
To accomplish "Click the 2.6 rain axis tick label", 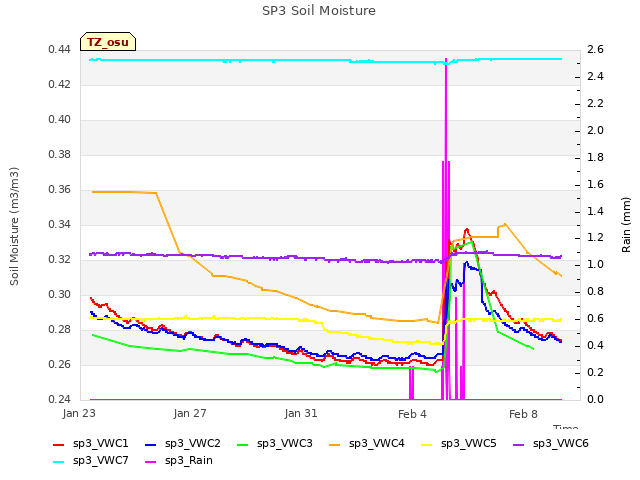I will (x=596, y=49).
